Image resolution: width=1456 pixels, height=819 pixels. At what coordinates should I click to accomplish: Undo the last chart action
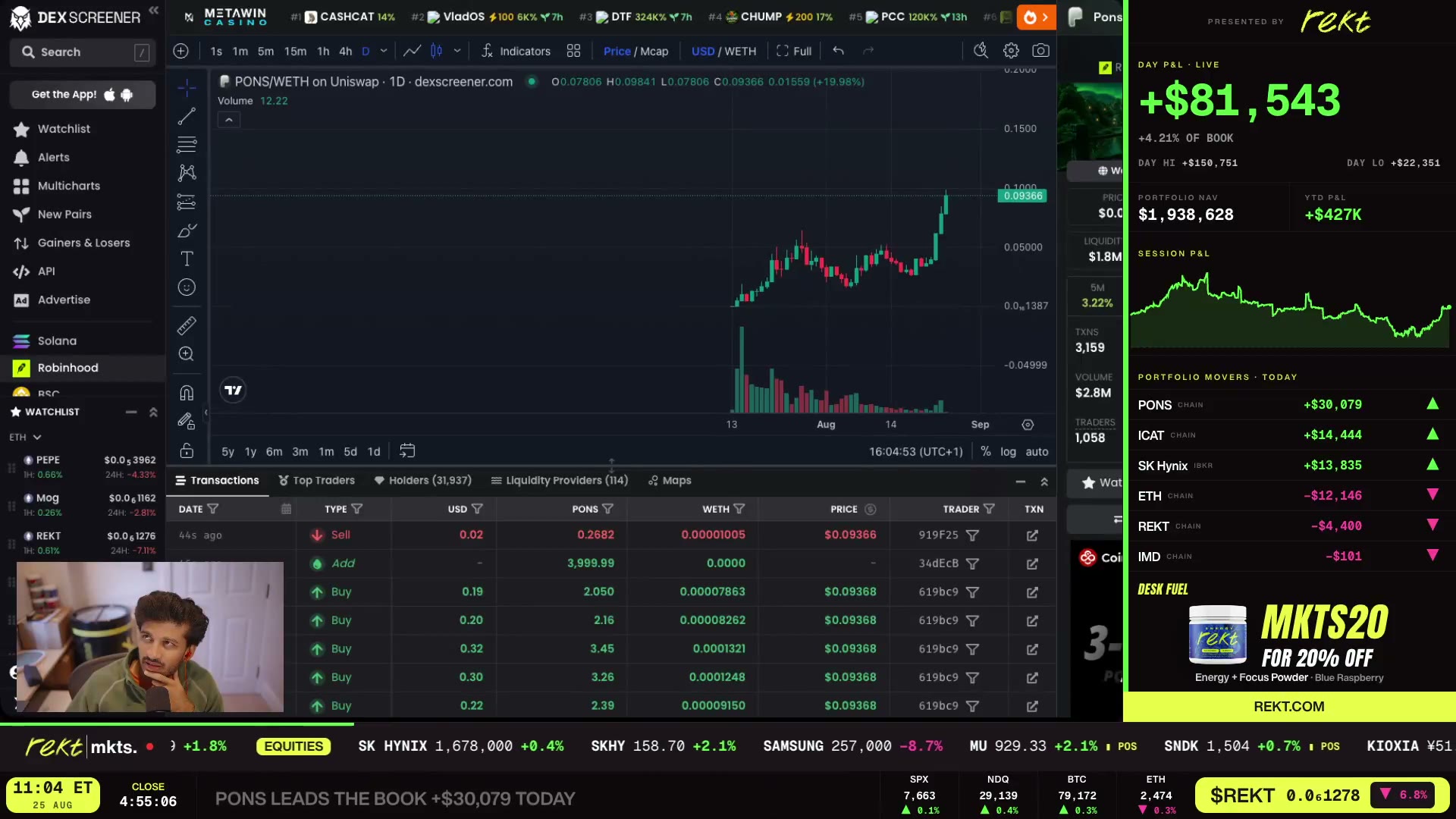point(838,51)
